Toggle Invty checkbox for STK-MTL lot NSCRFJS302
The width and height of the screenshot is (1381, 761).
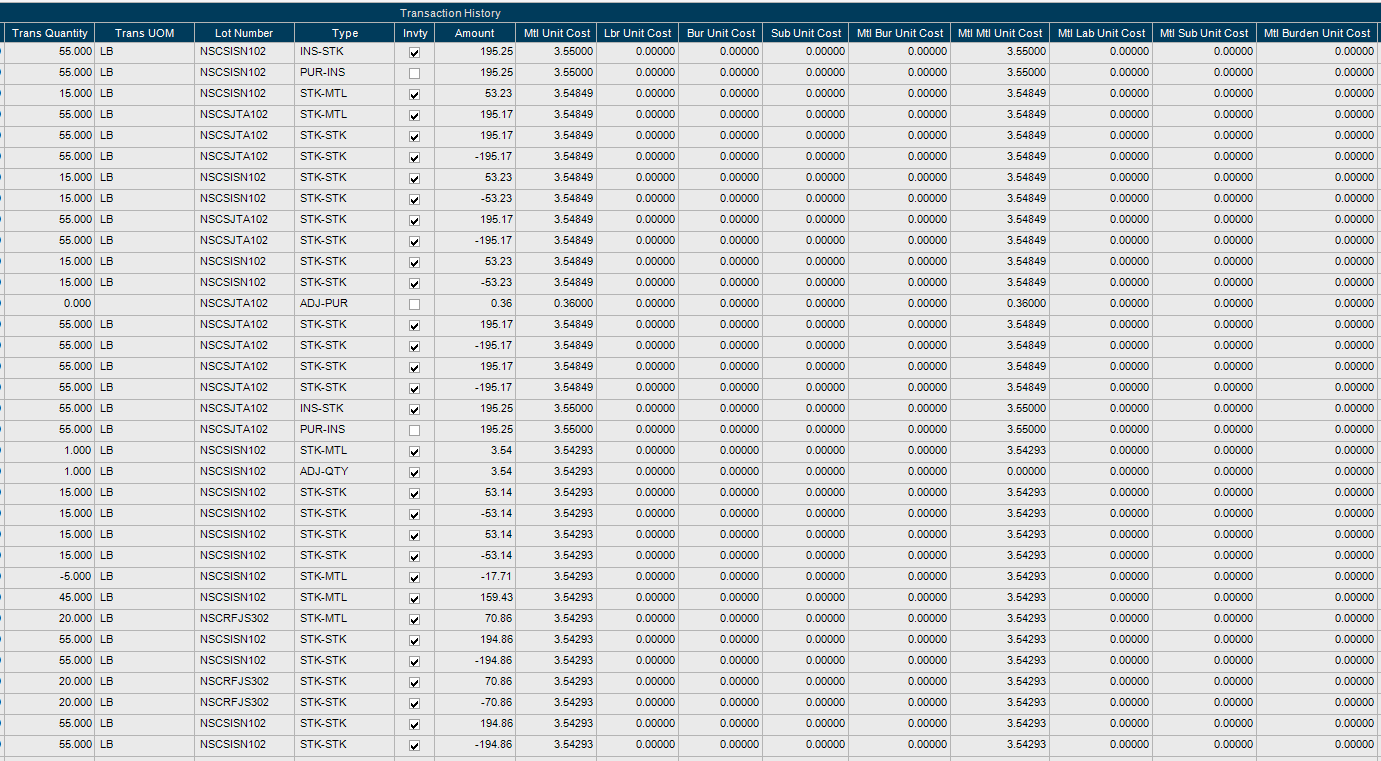click(x=414, y=619)
